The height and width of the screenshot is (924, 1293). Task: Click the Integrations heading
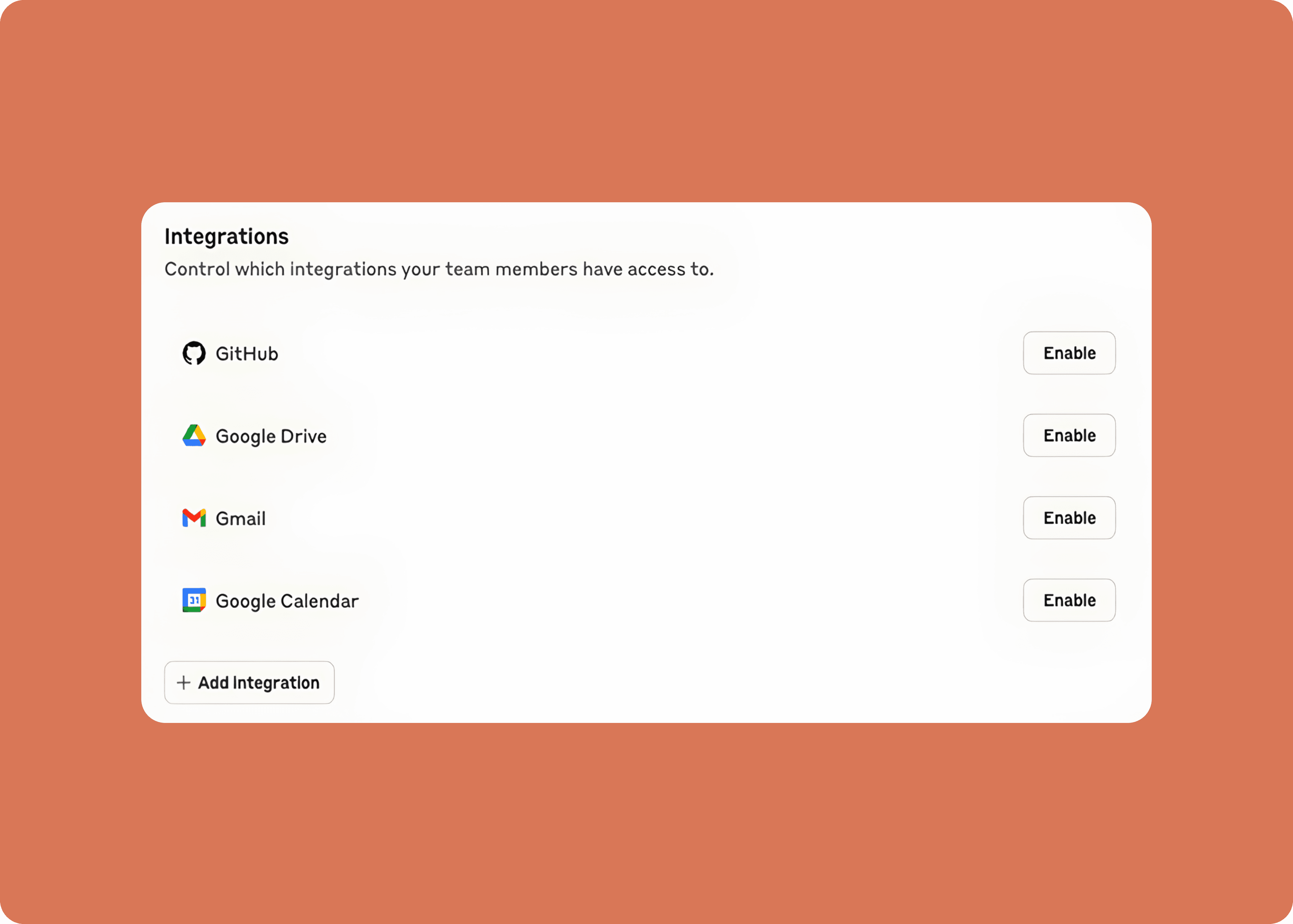[227, 237]
